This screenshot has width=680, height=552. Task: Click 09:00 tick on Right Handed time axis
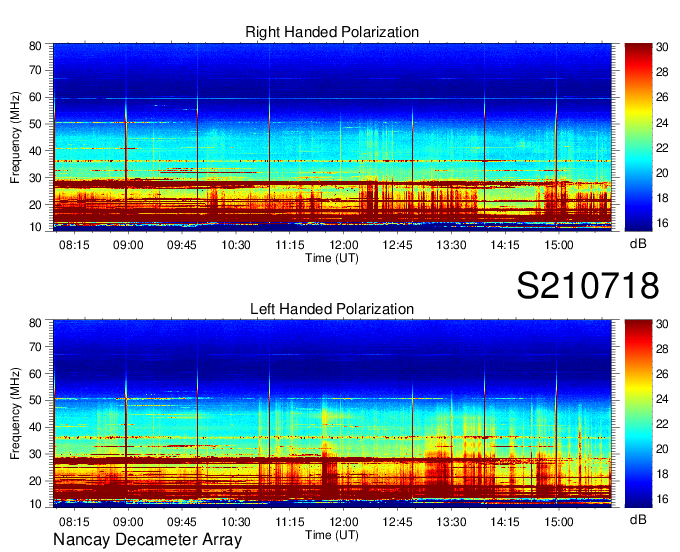[128, 245]
